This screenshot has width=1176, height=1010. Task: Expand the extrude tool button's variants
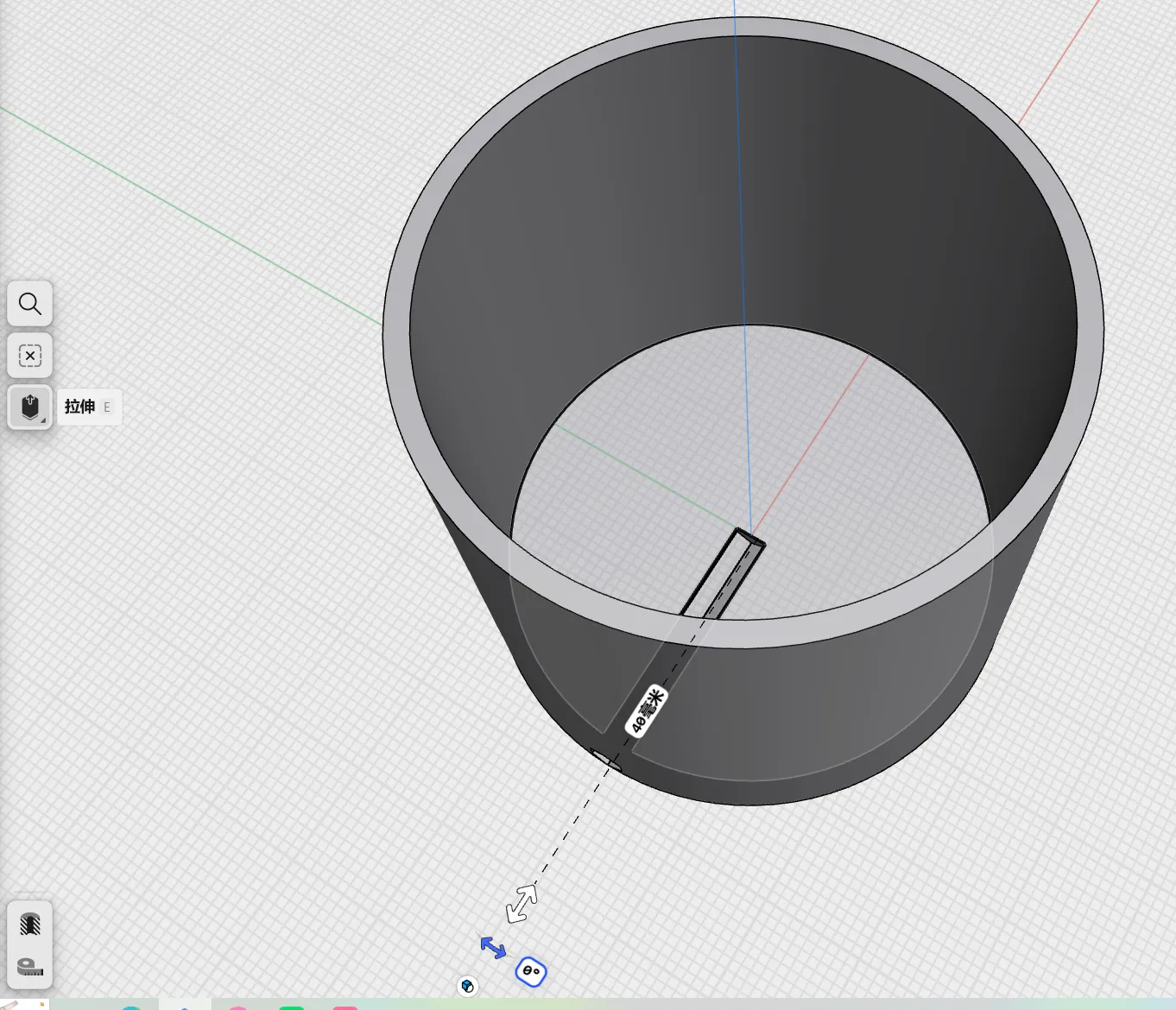click(42, 420)
